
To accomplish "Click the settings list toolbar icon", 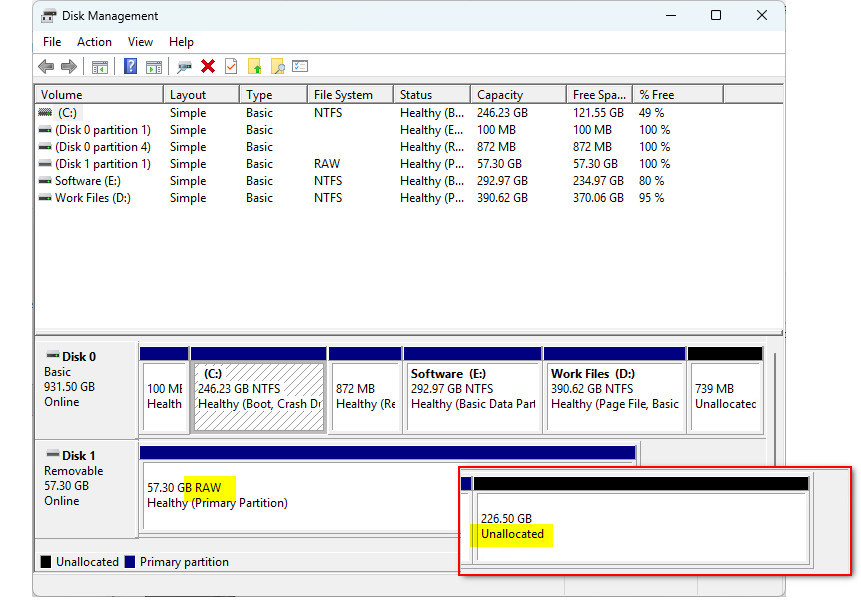I will (x=300, y=66).
